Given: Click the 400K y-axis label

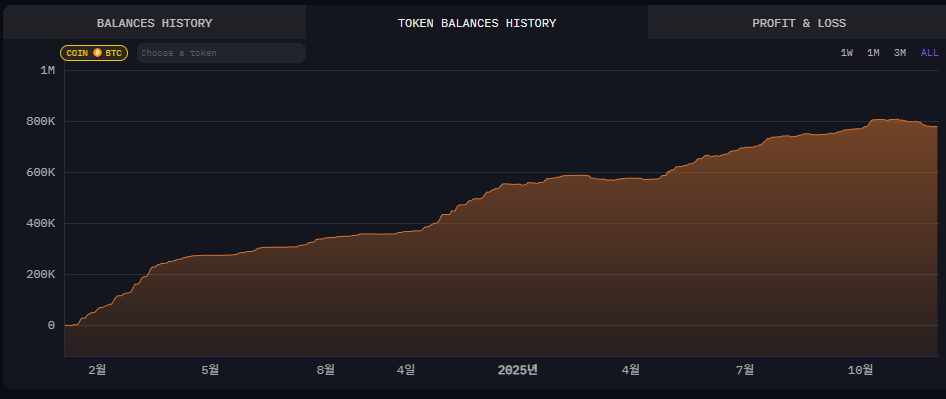Looking at the screenshot, I should click(40, 223).
